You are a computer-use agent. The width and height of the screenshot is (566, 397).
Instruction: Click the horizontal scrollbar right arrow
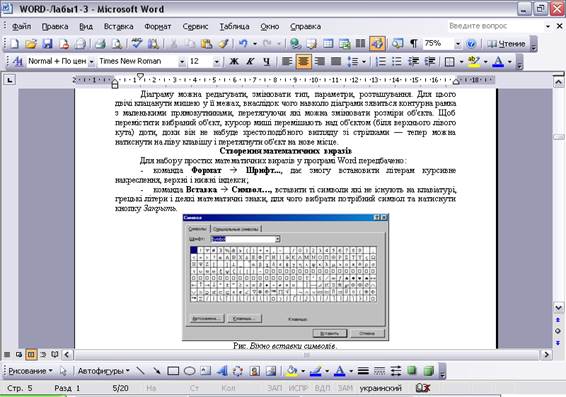tap(546, 355)
